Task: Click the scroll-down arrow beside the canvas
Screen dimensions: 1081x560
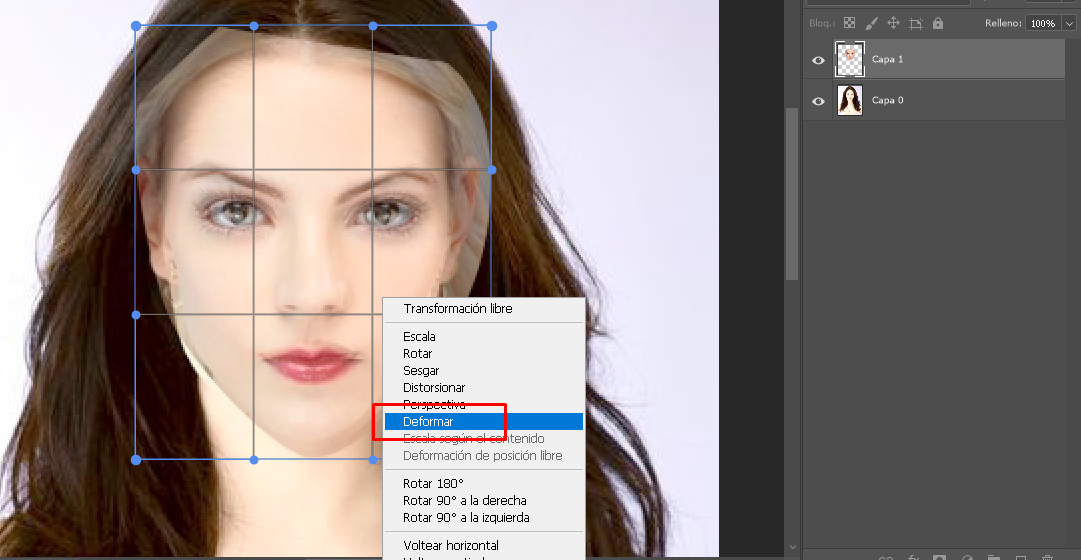Action: pyautogui.click(x=792, y=547)
